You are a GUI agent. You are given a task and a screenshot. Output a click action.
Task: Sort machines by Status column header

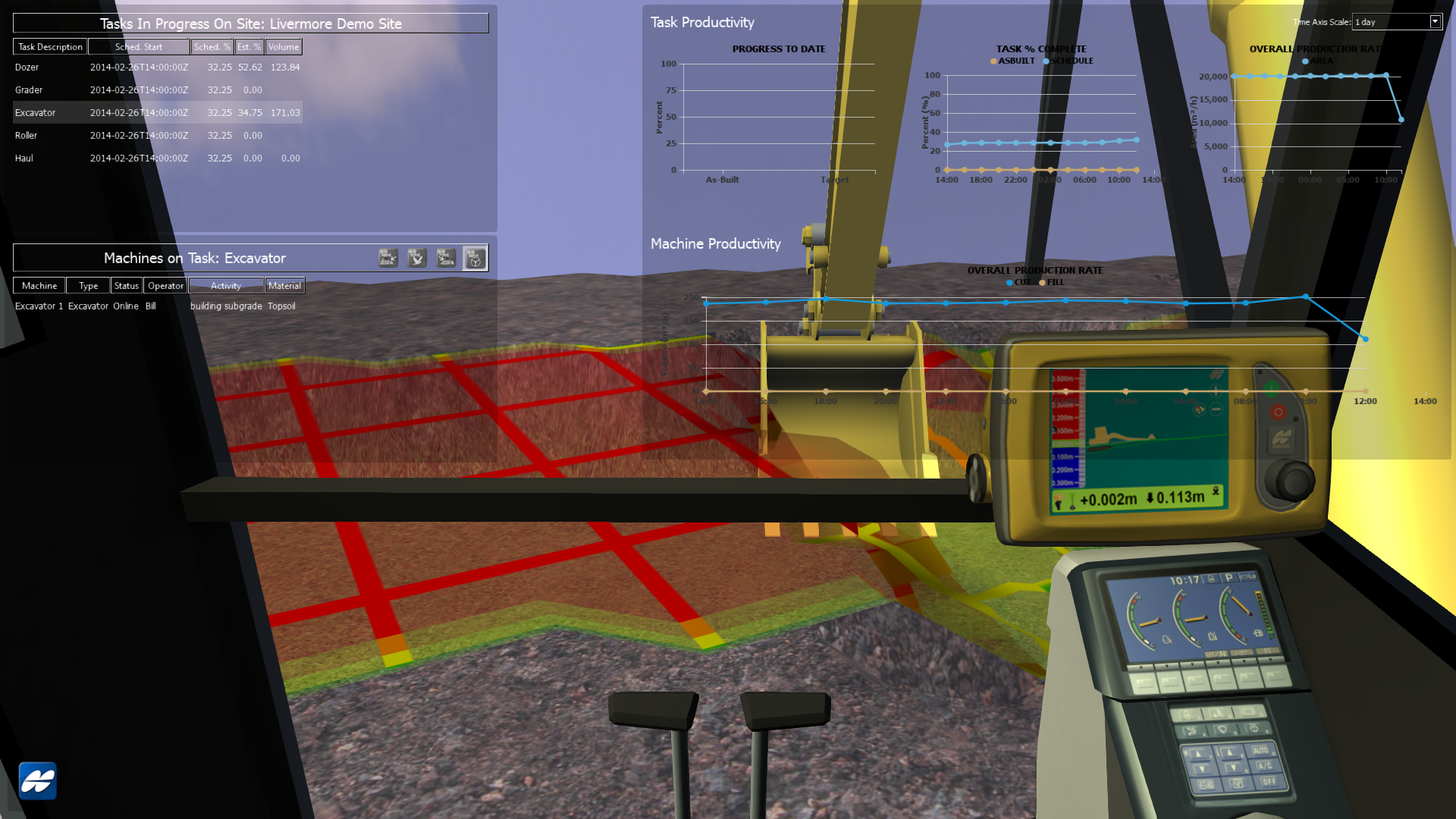[127, 286]
